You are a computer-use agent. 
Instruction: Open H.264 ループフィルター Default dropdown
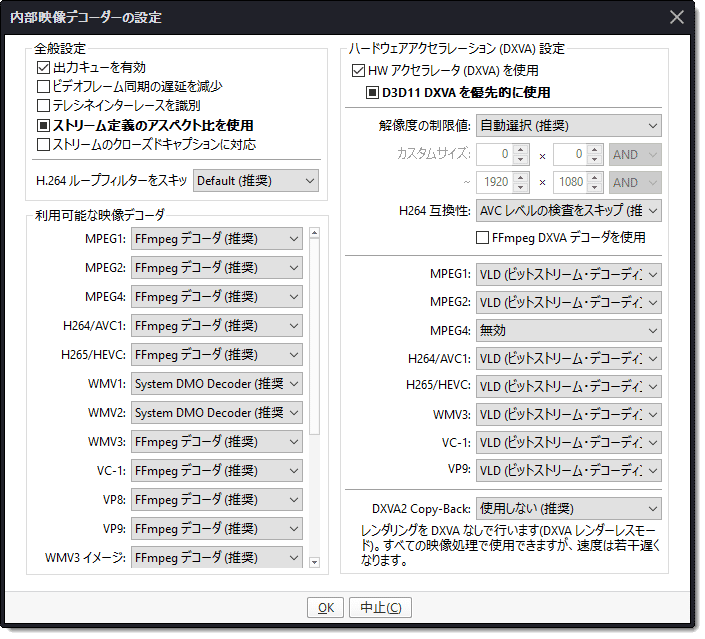point(256,181)
